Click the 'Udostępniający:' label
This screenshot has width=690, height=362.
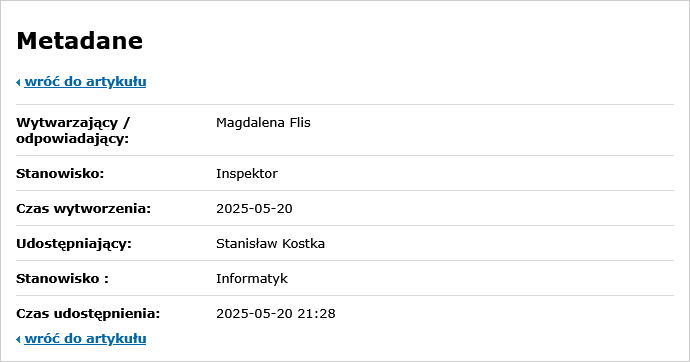click(74, 244)
